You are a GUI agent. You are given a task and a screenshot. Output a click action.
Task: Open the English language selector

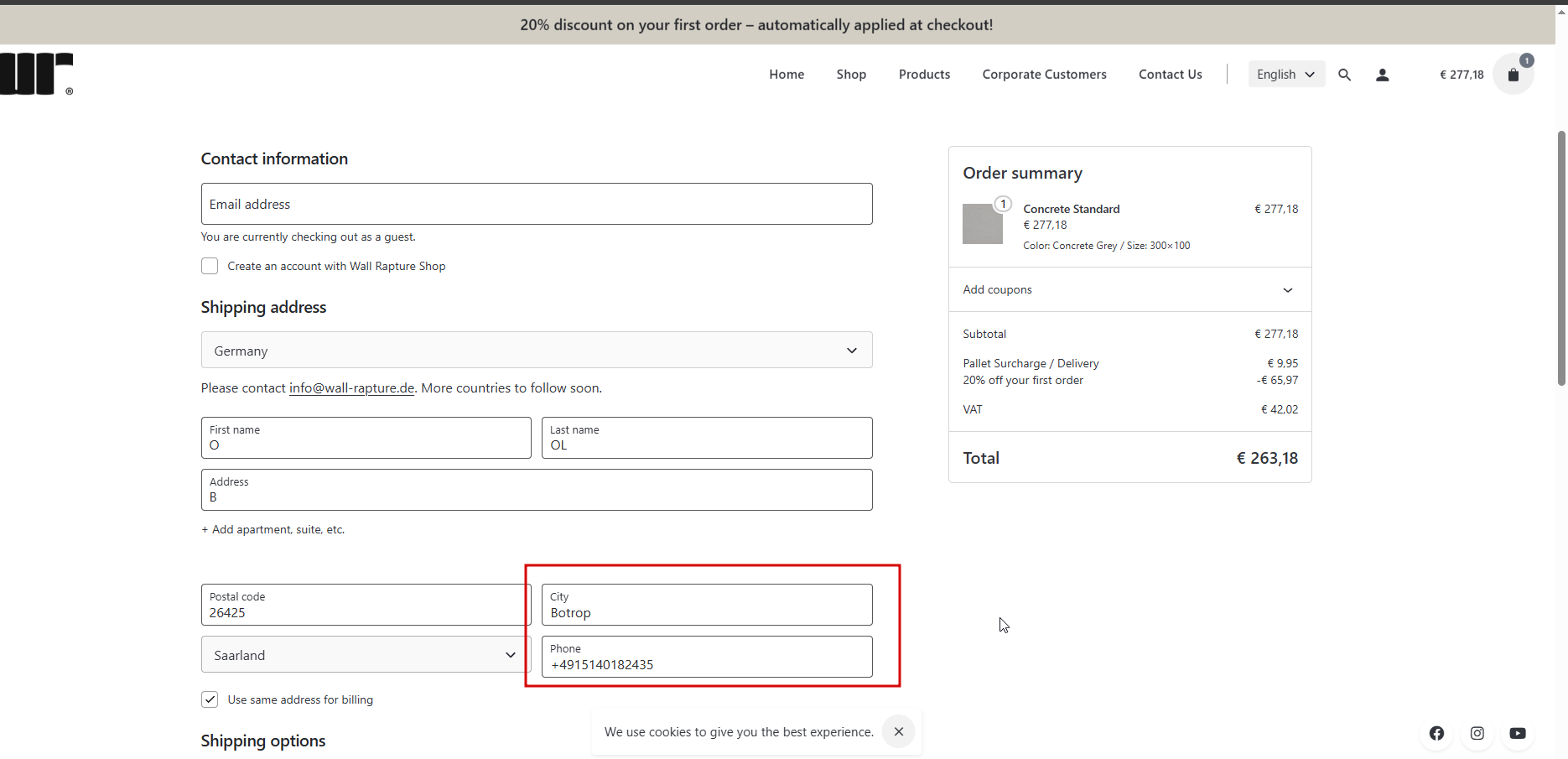1285,75
